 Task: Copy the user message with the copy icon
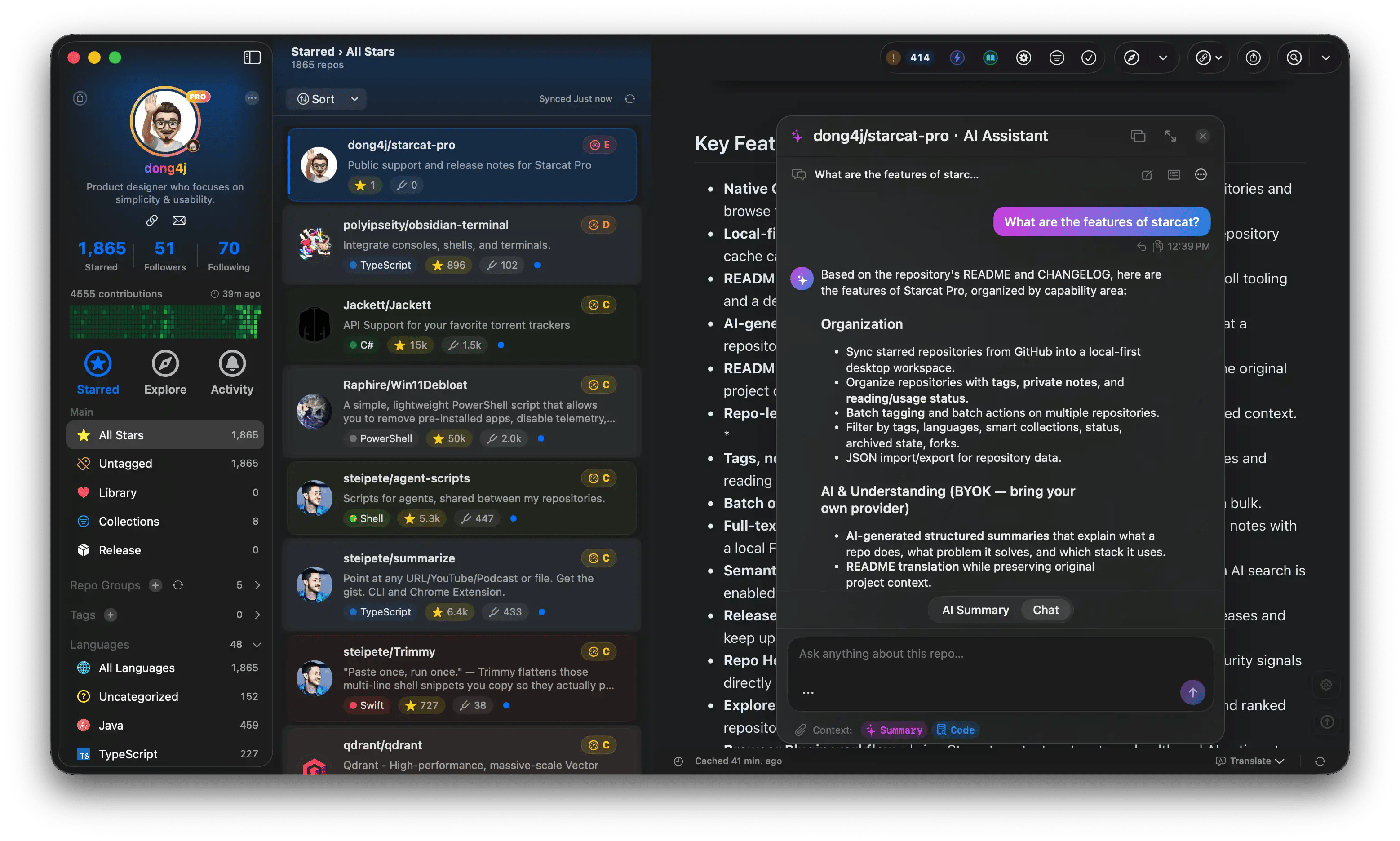(x=1157, y=247)
